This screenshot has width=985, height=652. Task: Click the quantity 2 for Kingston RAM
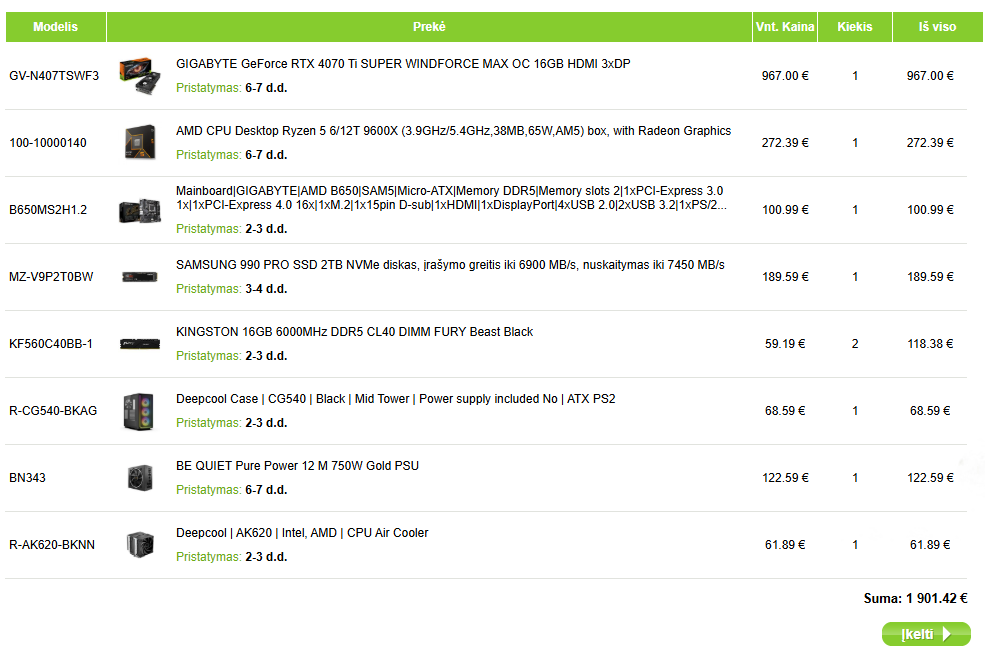855,344
